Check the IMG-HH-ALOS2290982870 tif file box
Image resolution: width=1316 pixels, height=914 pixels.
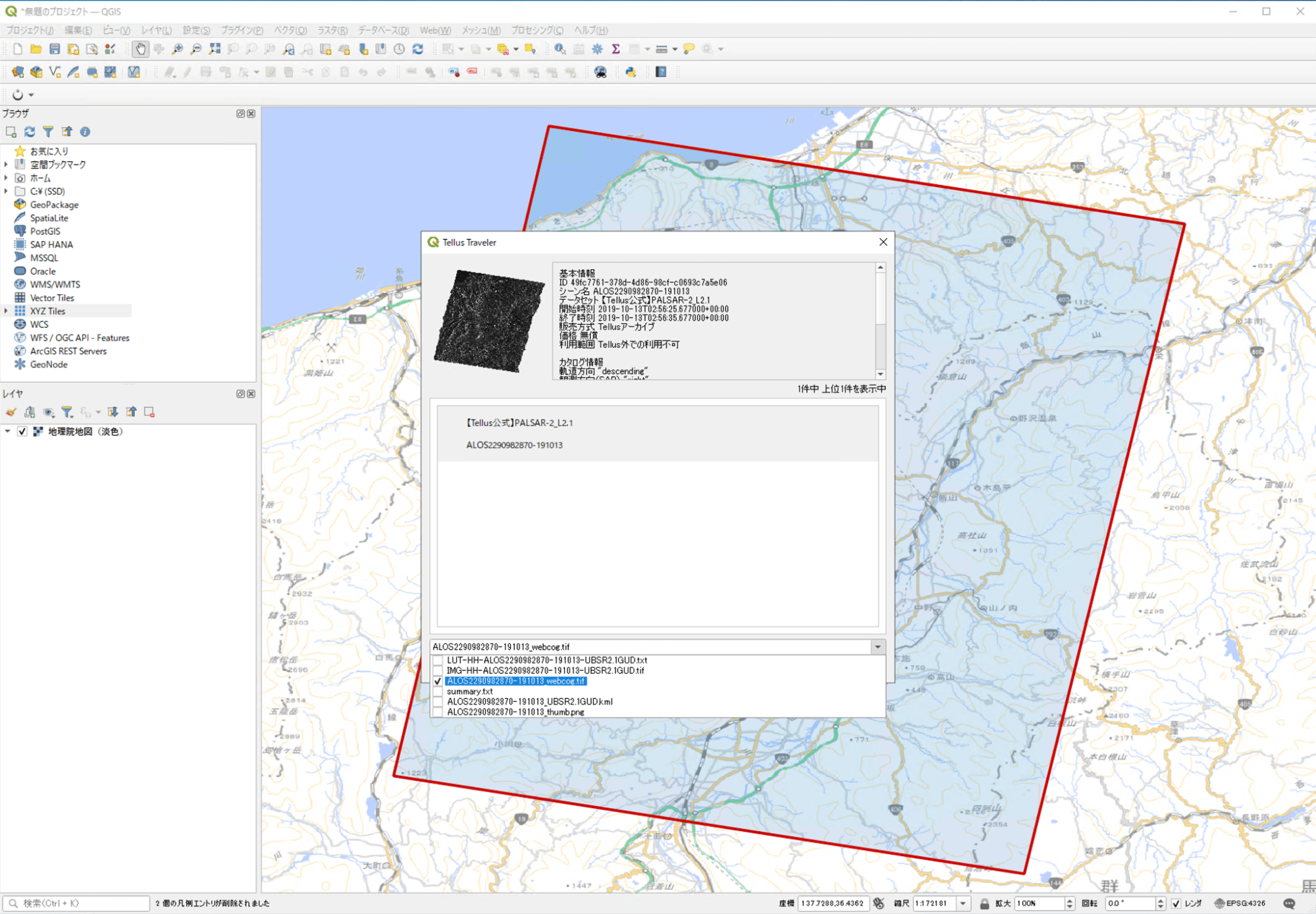click(438, 670)
